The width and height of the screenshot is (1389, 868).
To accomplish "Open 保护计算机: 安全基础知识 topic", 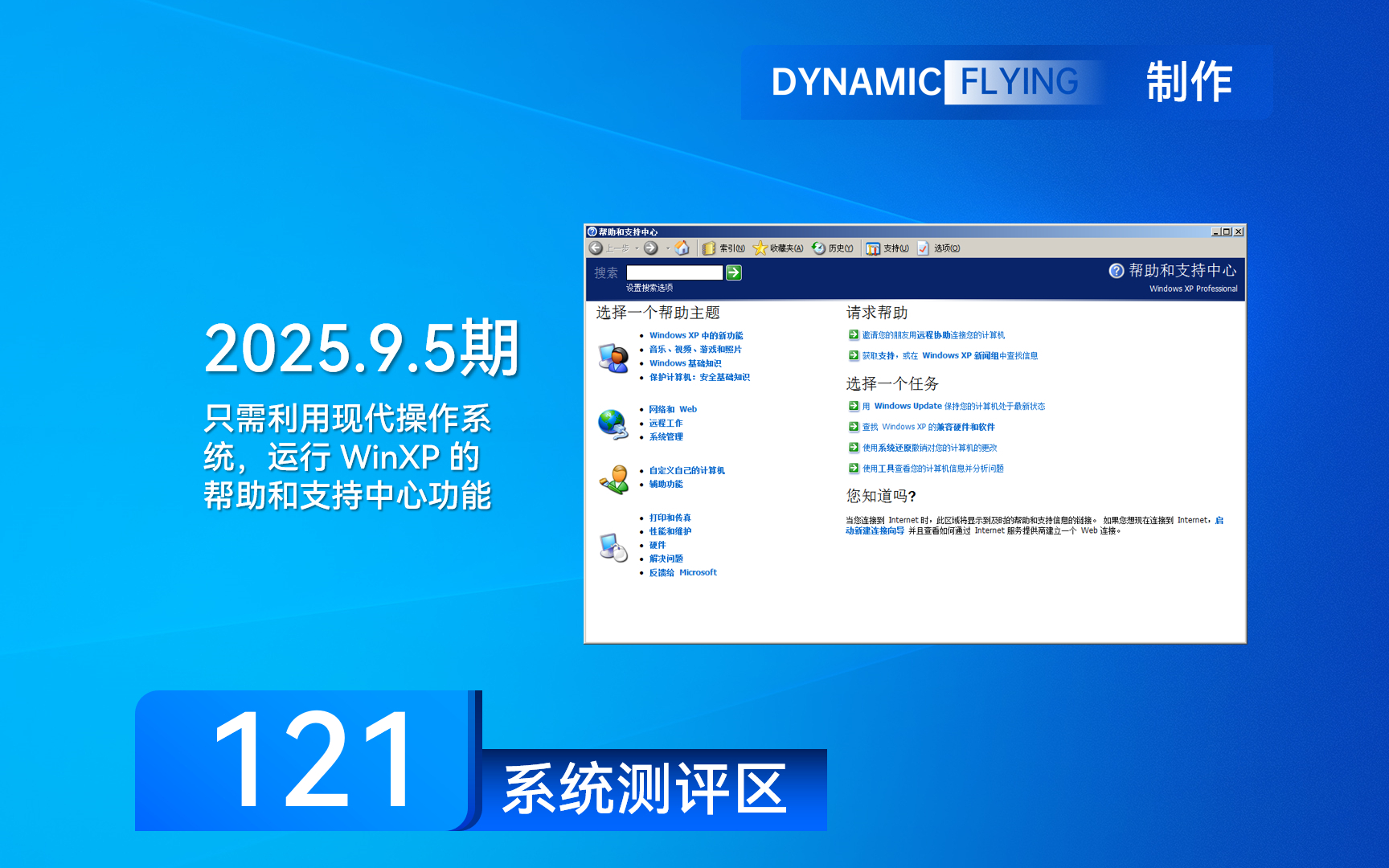I will click(x=699, y=377).
